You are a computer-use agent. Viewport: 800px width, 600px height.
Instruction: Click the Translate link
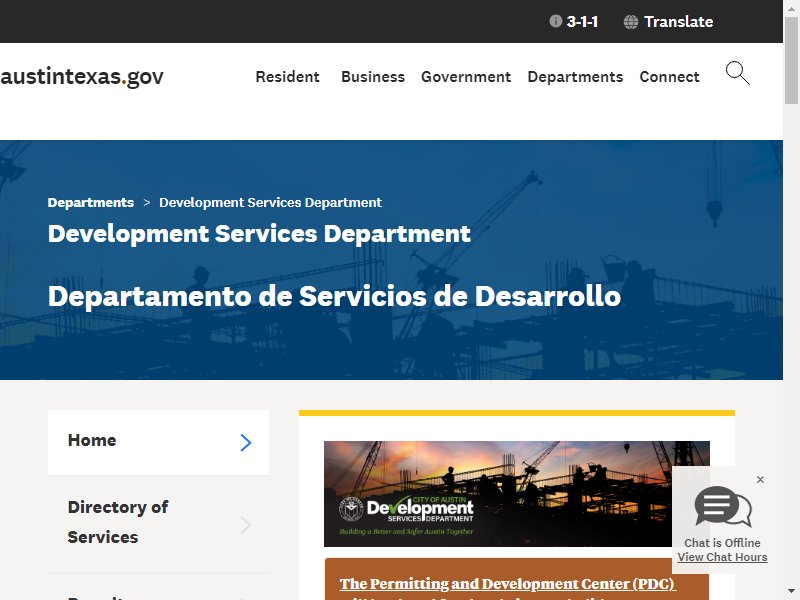click(679, 21)
